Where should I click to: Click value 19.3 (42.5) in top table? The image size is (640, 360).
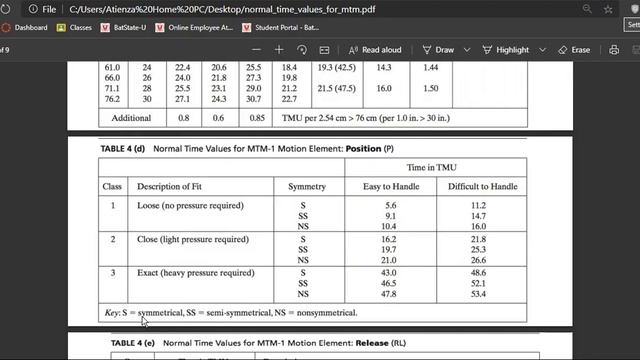(337, 67)
